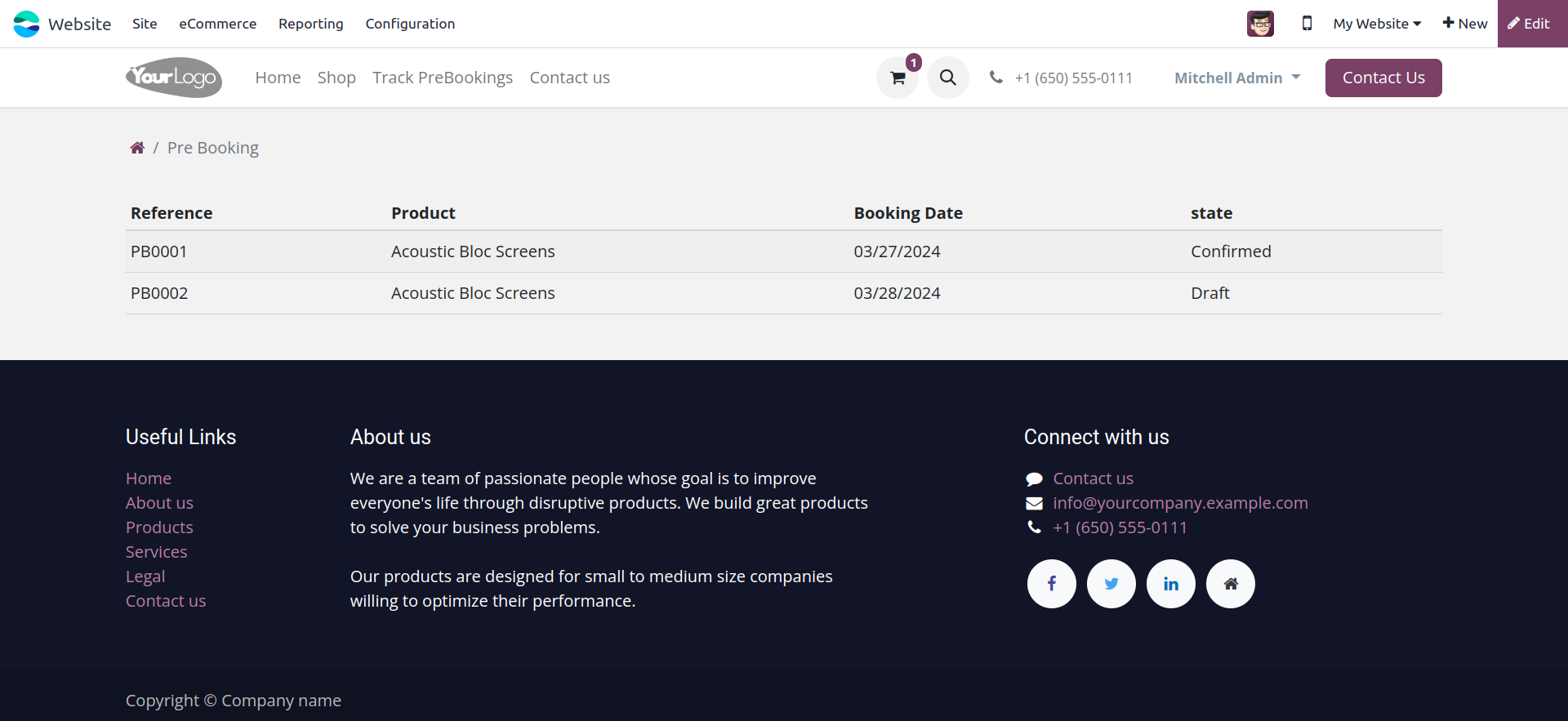
Task: Click the mobile preview phone icon
Action: 1307,24
